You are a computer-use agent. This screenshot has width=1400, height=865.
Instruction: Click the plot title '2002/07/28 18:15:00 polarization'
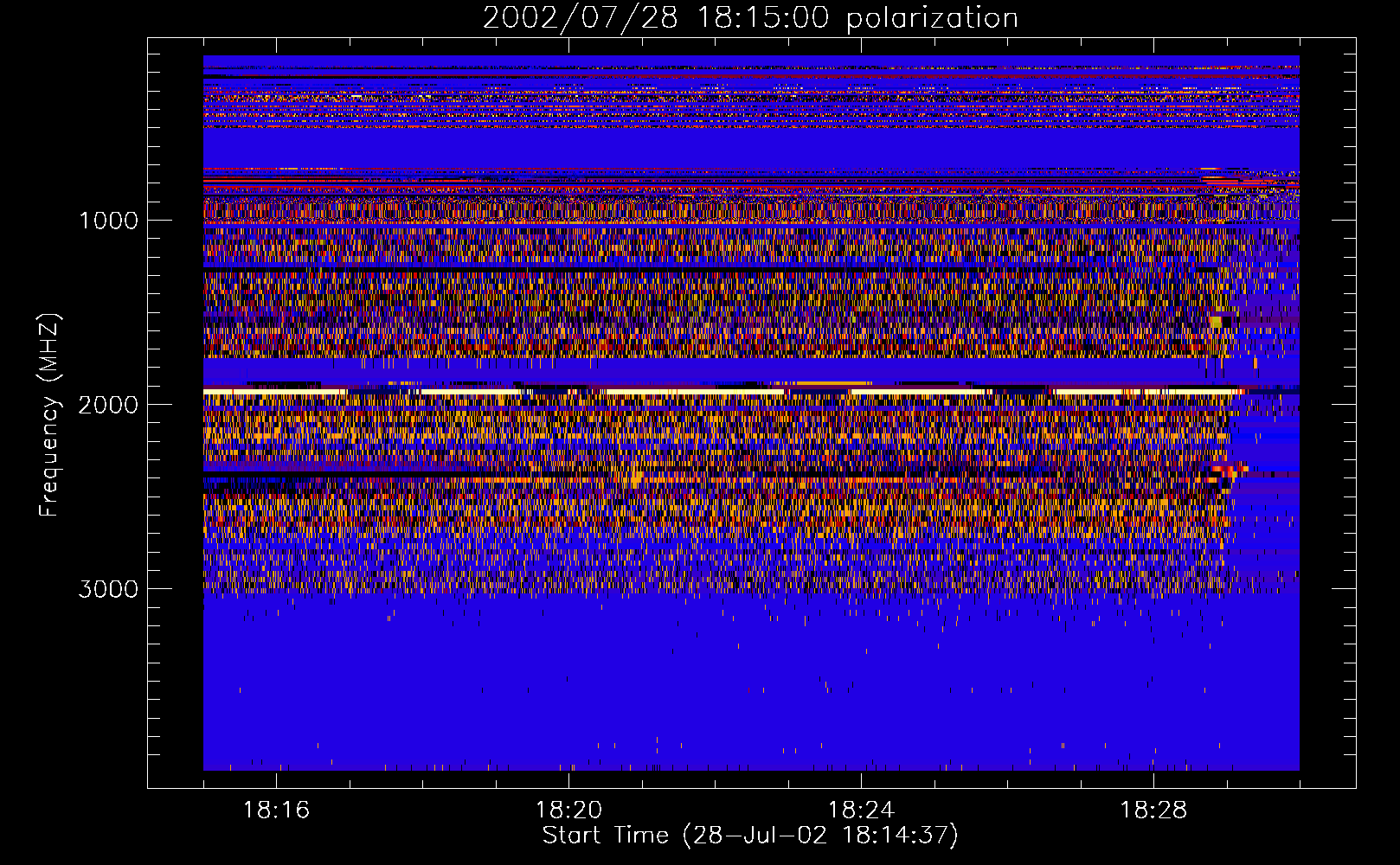(750, 18)
